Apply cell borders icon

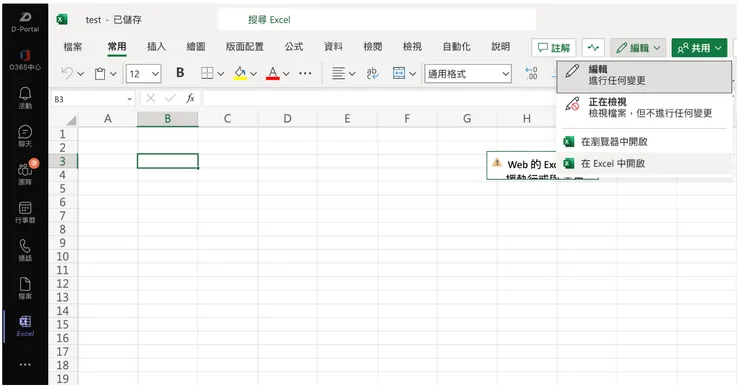coord(207,73)
